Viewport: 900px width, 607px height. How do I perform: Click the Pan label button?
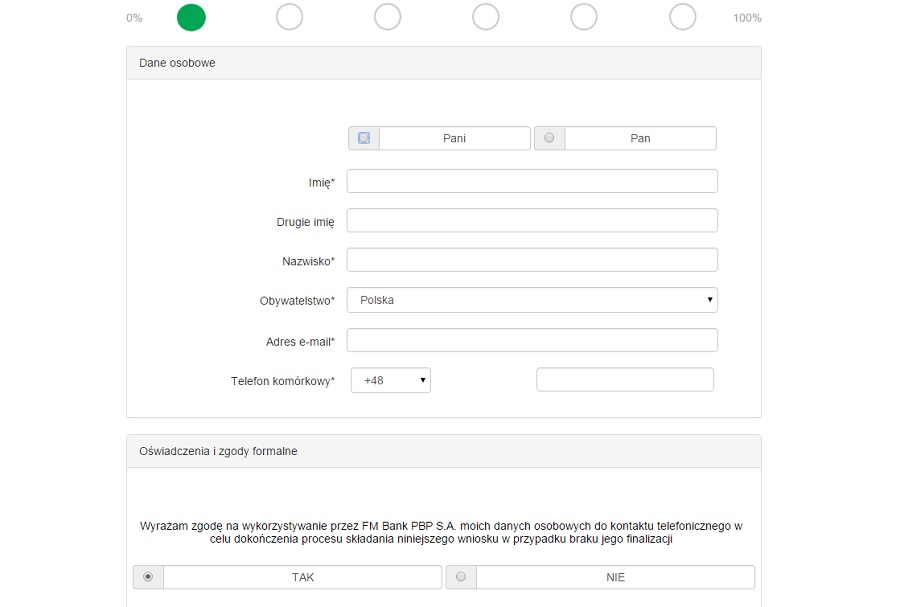641,138
